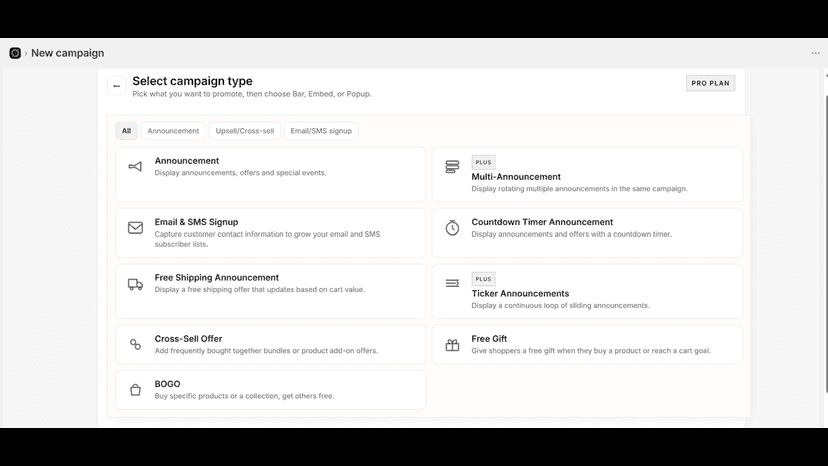Click the page vertical scrollbar
This screenshot has height=466, width=828.
pyautogui.click(x=825, y=244)
